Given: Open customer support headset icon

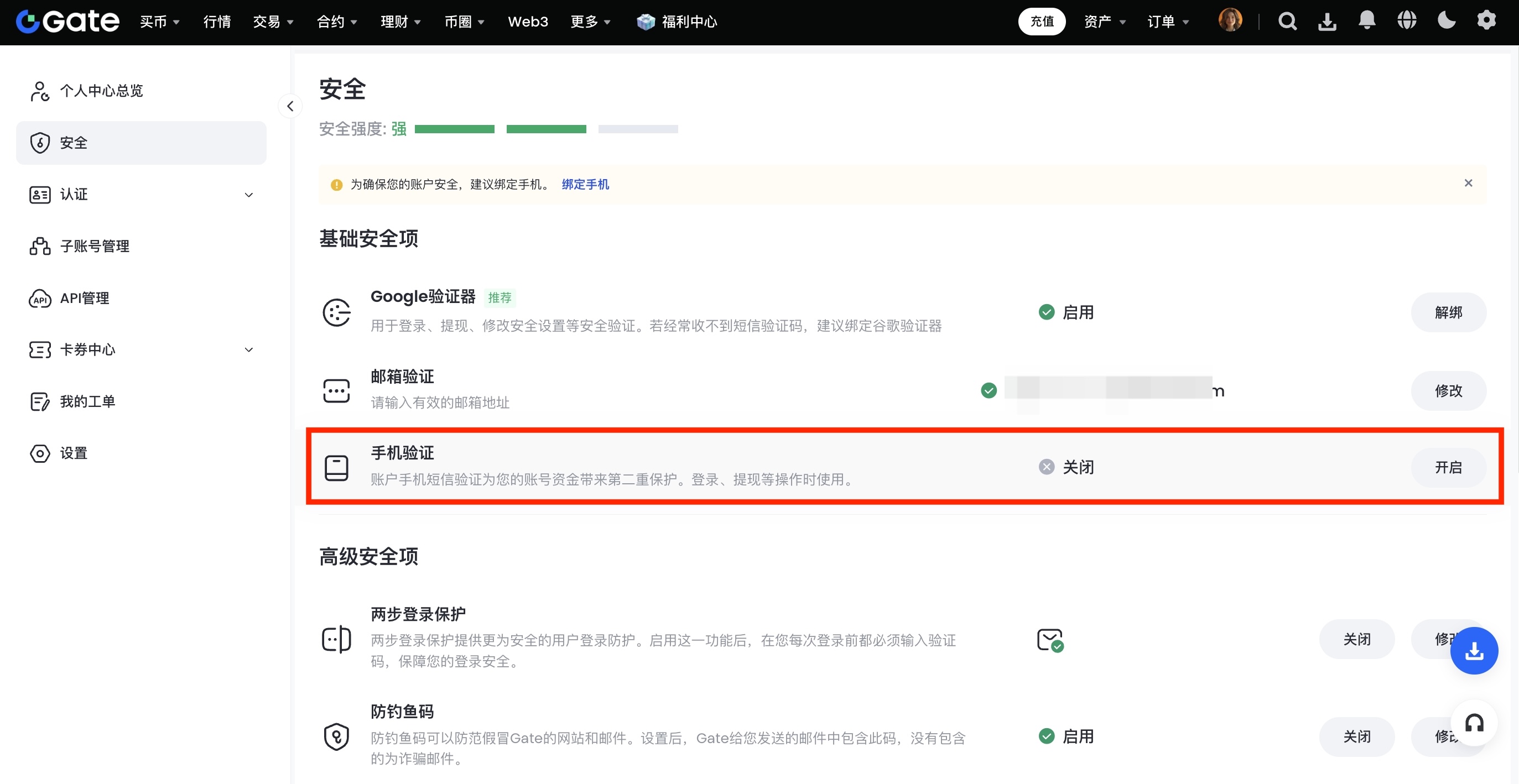Looking at the screenshot, I should pyautogui.click(x=1474, y=723).
